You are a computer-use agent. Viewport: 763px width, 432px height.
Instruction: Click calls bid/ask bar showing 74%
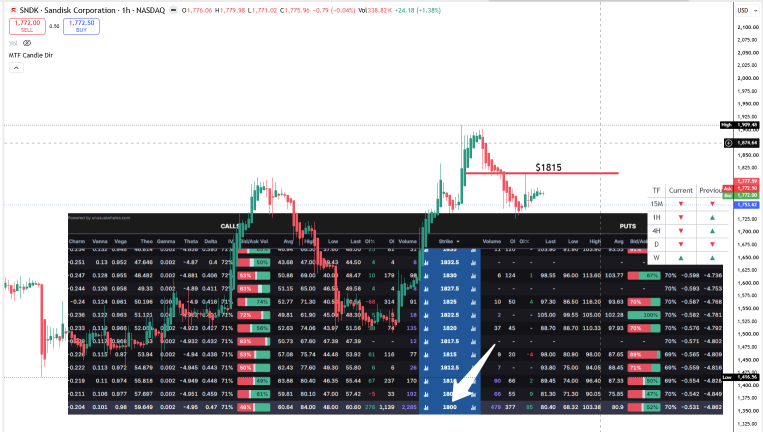click(254, 302)
